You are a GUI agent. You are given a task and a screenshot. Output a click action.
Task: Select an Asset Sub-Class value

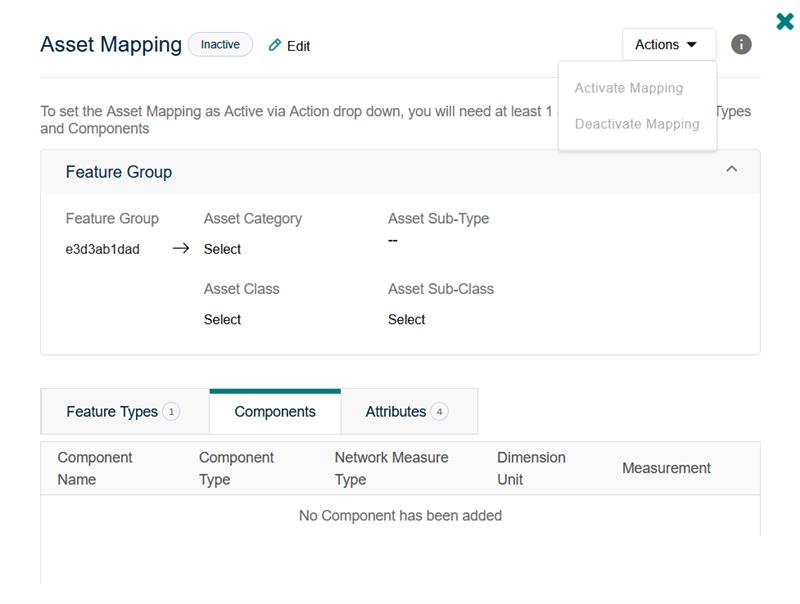coord(407,320)
